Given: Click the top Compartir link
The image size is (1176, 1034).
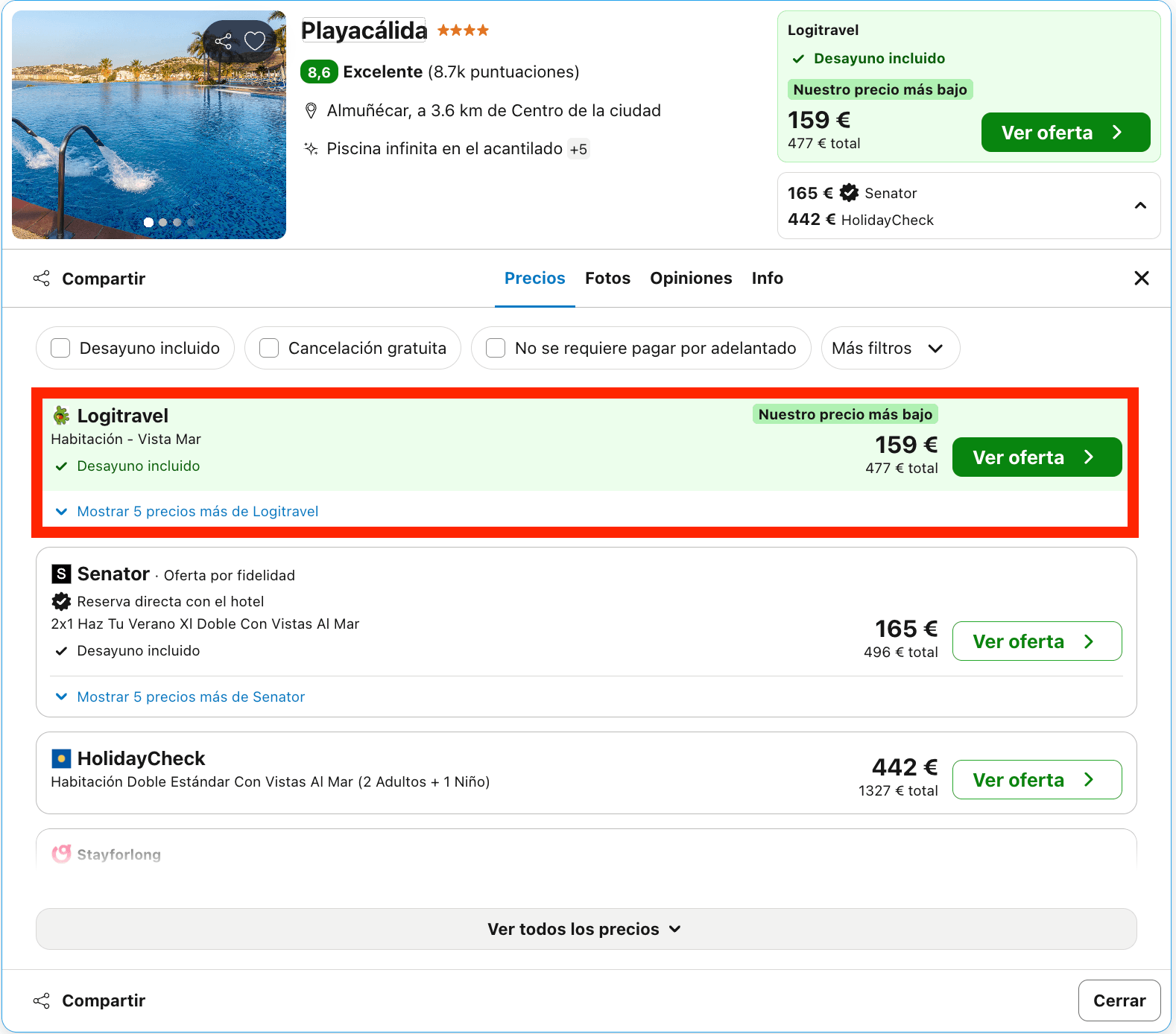Looking at the screenshot, I should (104, 279).
